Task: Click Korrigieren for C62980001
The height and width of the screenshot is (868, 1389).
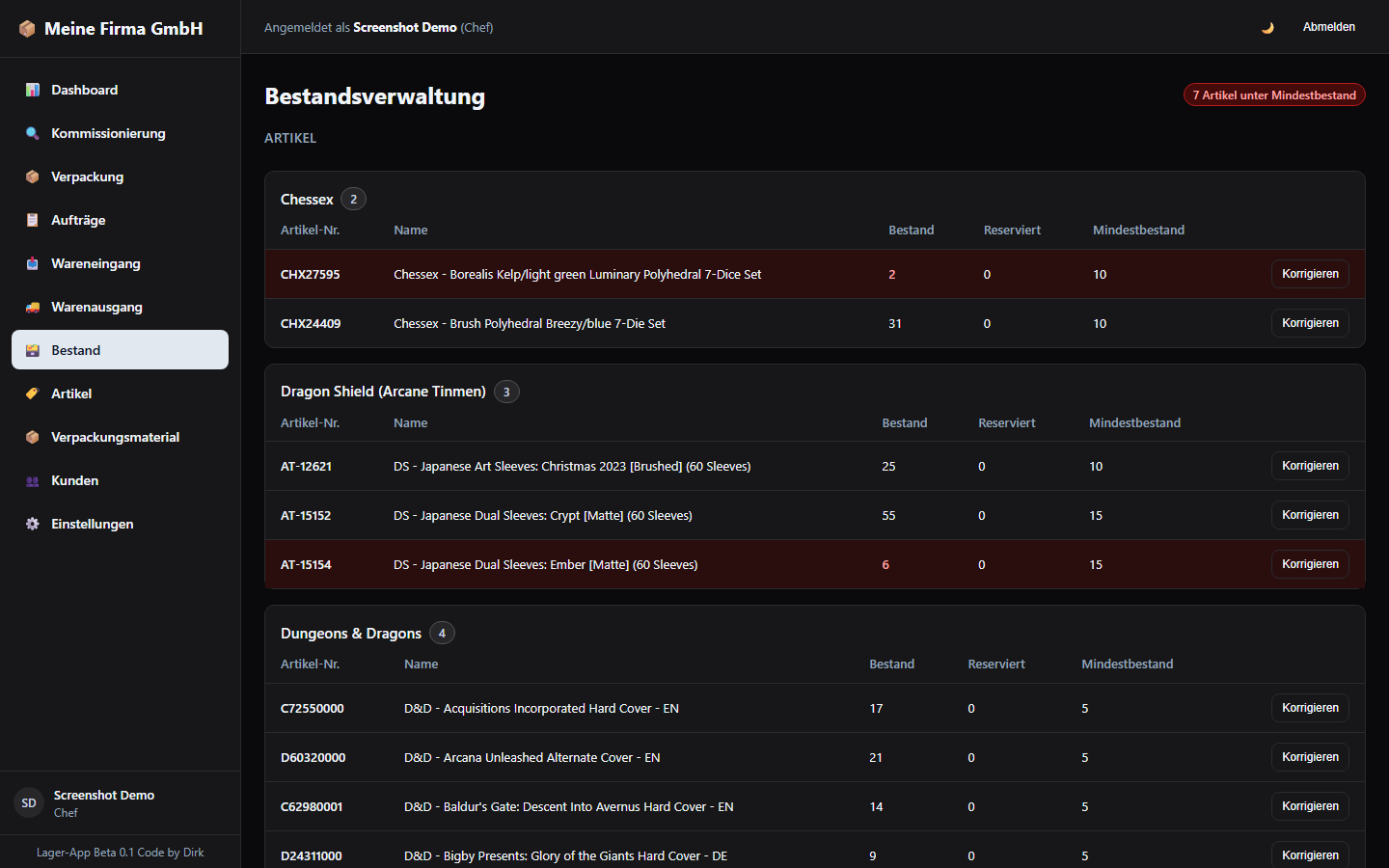Action: (x=1310, y=806)
